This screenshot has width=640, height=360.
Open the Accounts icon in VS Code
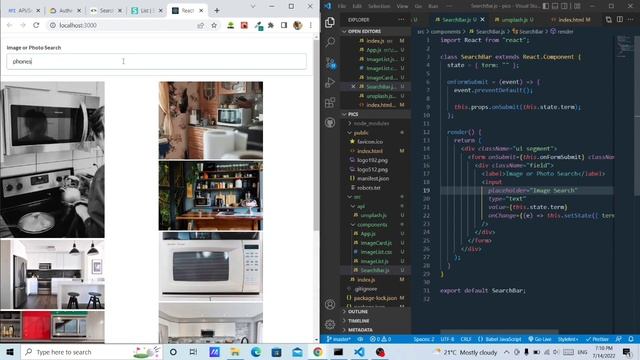(x=330, y=304)
